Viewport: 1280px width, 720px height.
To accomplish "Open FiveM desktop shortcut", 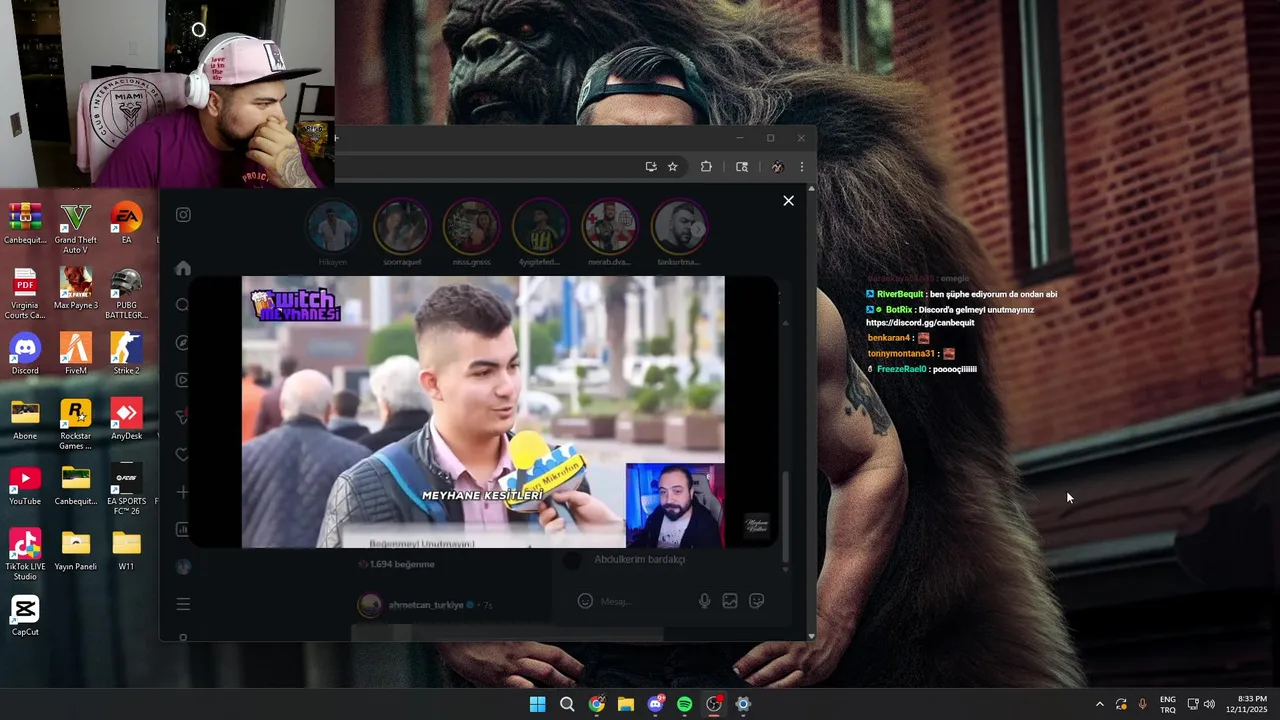I will [76, 354].
